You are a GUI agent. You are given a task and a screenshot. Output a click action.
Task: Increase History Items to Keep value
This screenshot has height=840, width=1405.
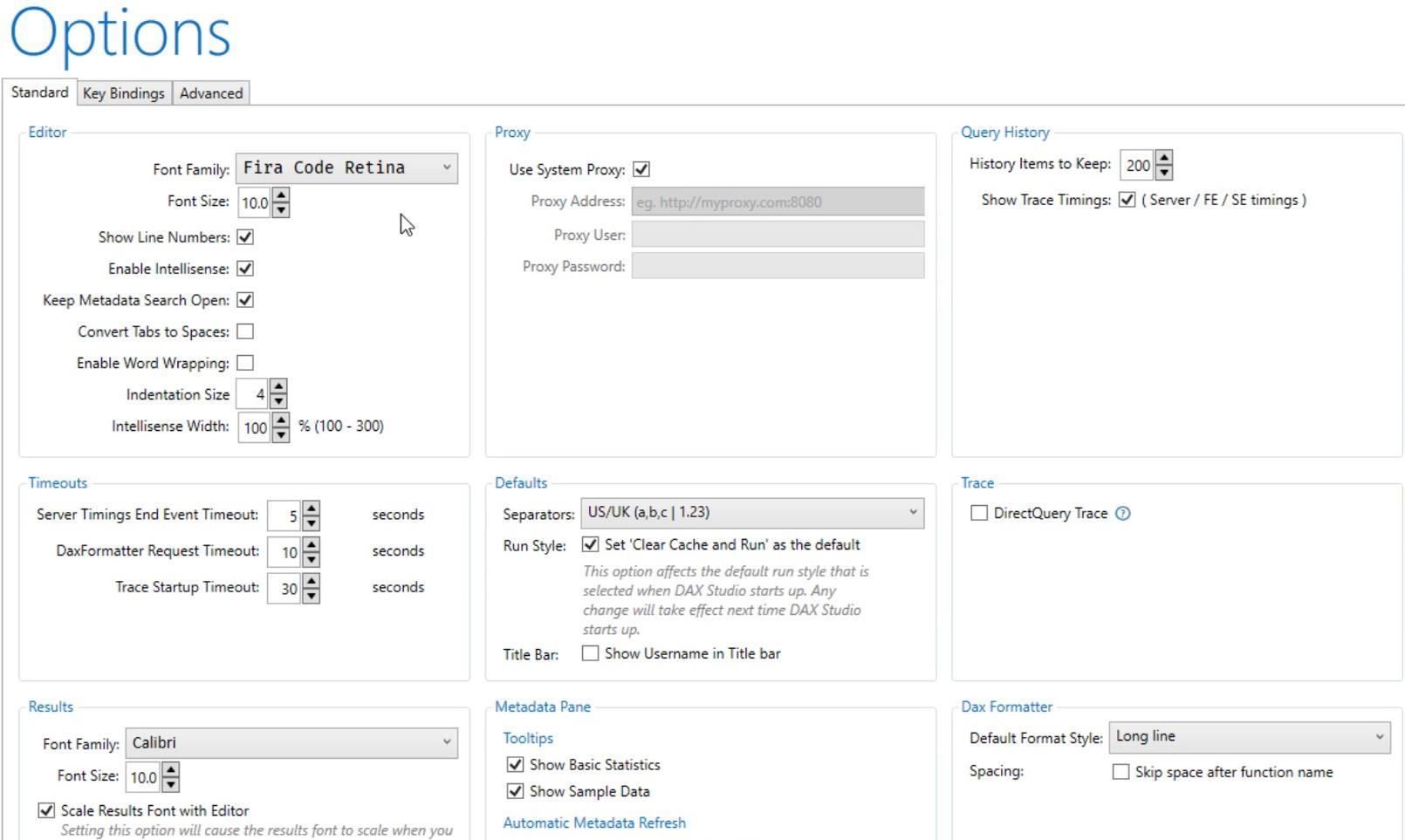pos(1164,157)
